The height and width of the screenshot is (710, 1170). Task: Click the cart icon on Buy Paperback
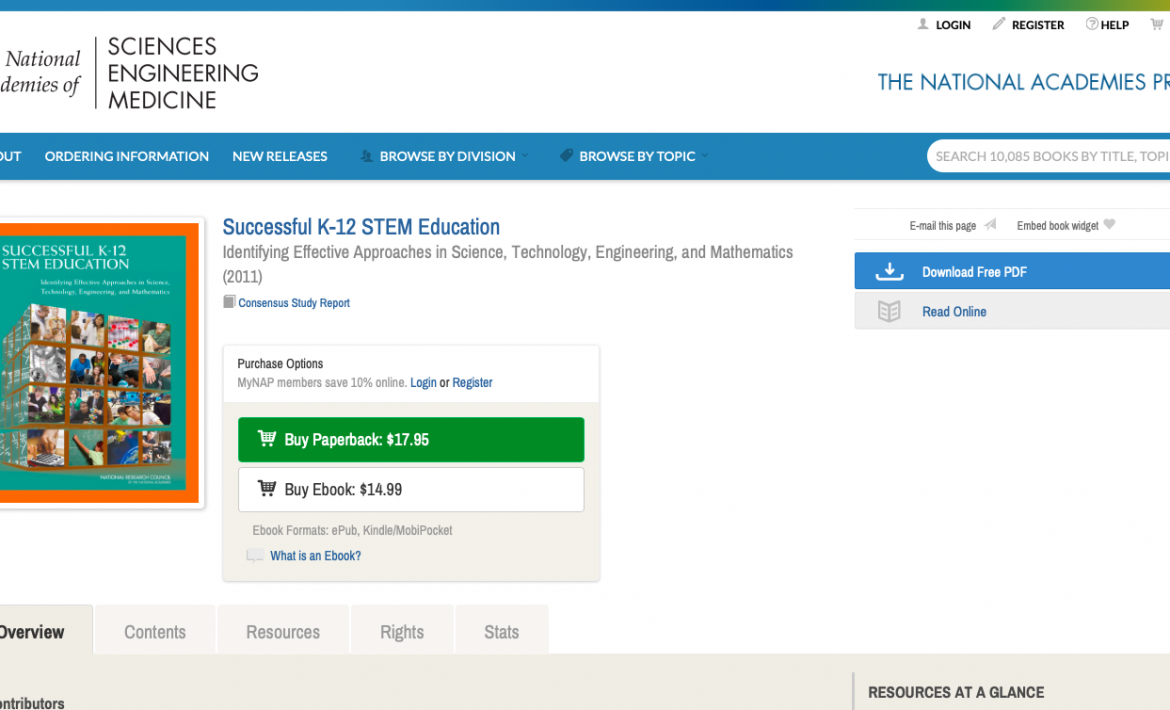[266, 439]
